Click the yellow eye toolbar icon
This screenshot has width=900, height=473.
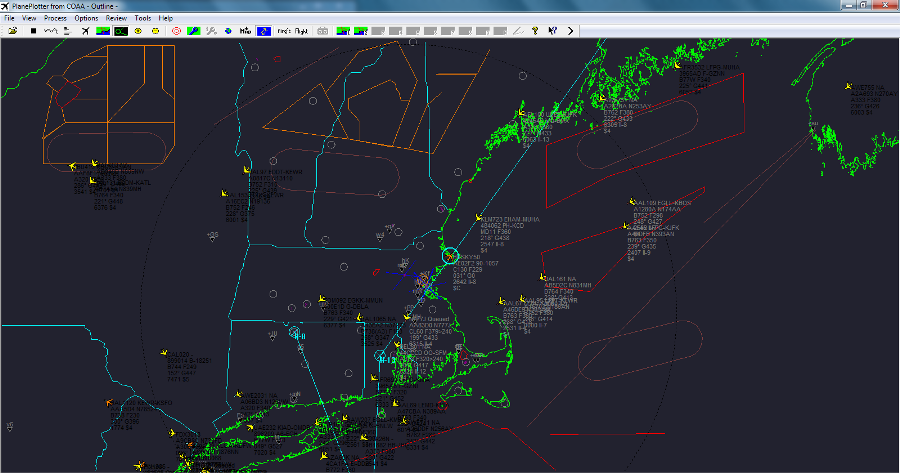pyautogui.click(x=138, y=31)
